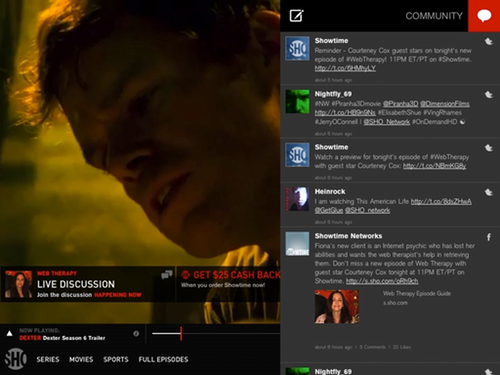The height and width of the screenshot is (375, 500).
Task: Select Dexter Season 6 Trailer now-playing title
Action: [x=74, y=338]
